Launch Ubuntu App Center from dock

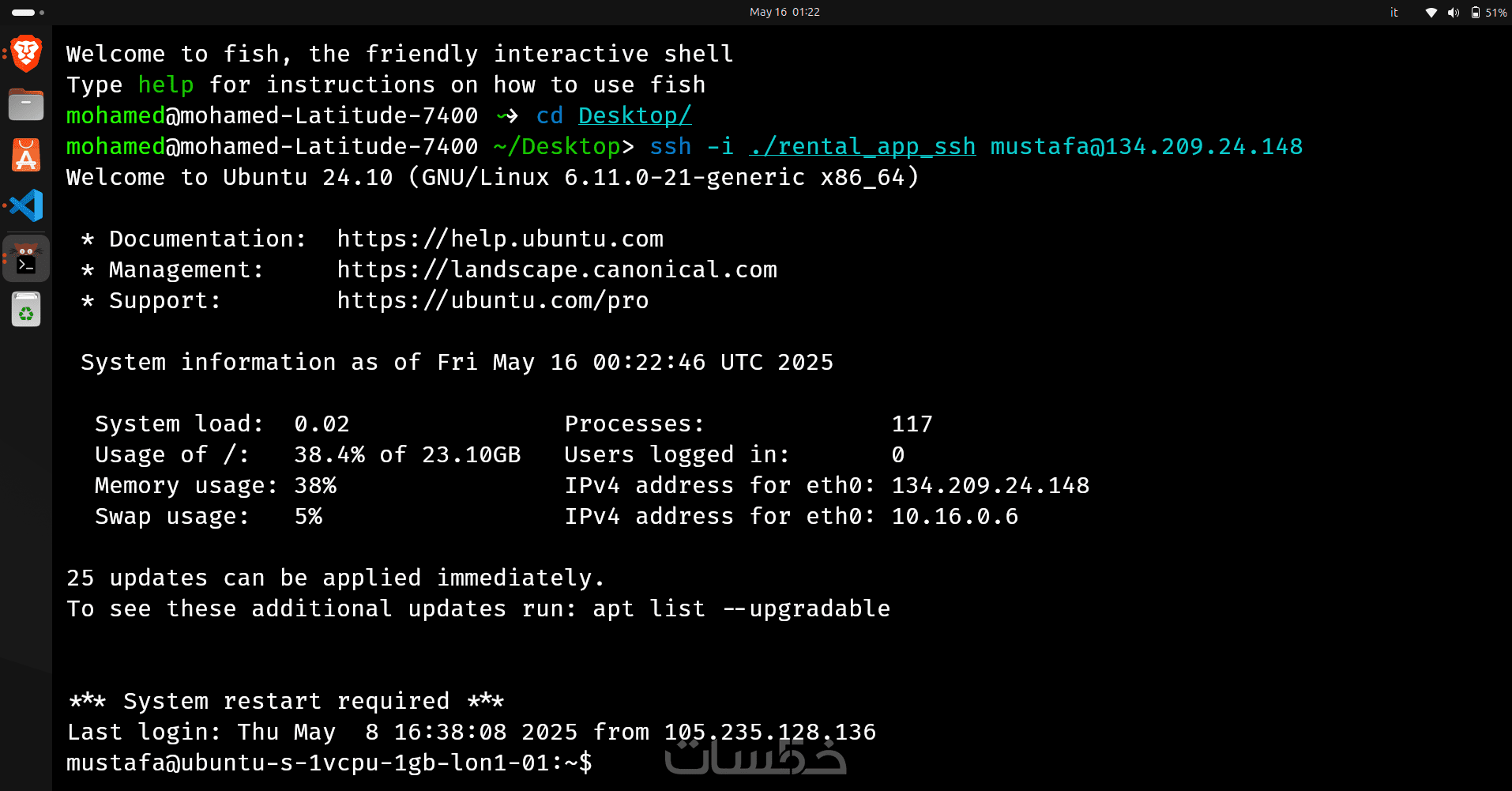point(26,155)
